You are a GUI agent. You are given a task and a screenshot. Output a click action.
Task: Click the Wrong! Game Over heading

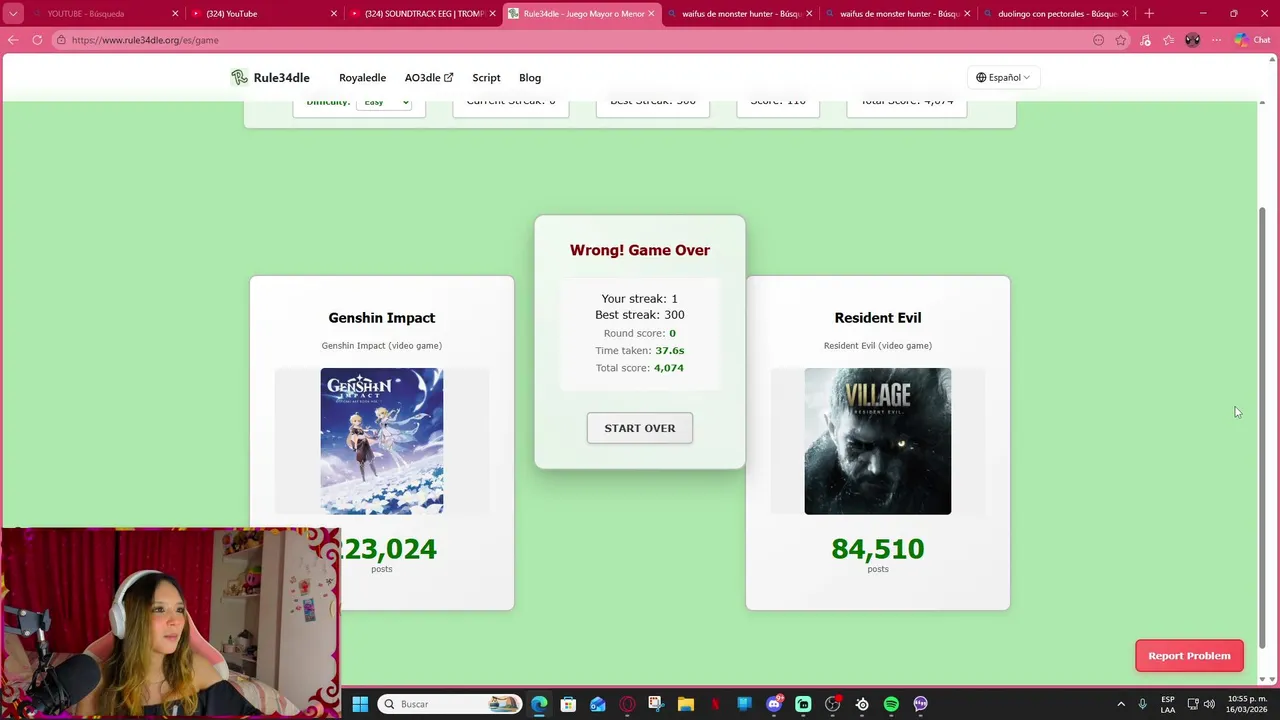pos(640,250)
